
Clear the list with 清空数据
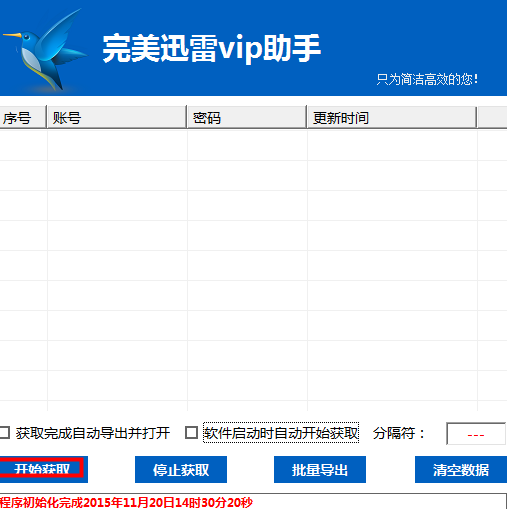(461, 469)
